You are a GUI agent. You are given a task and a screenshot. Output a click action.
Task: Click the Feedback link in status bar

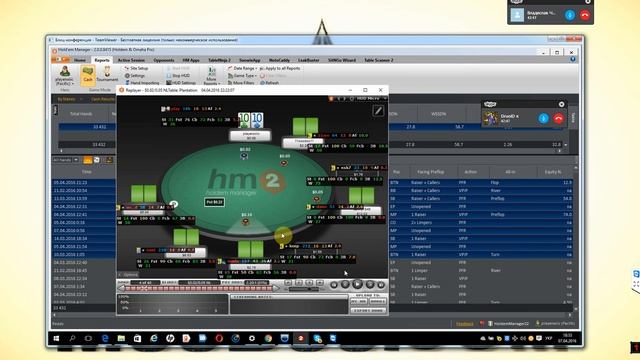(464, 324)
